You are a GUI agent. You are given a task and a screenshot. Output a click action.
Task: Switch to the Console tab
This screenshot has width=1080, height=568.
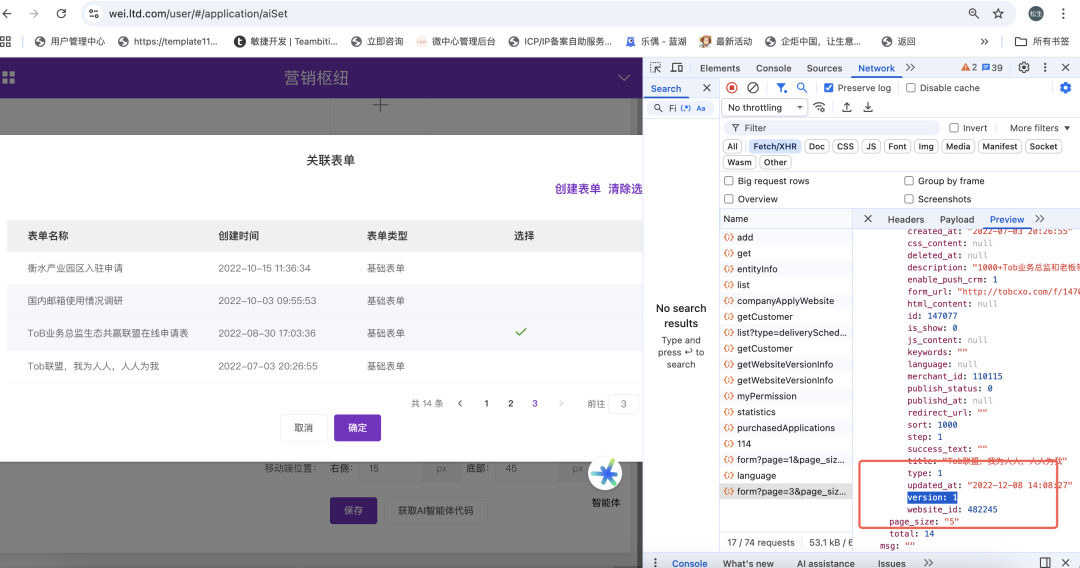click(x=773, y=68)
